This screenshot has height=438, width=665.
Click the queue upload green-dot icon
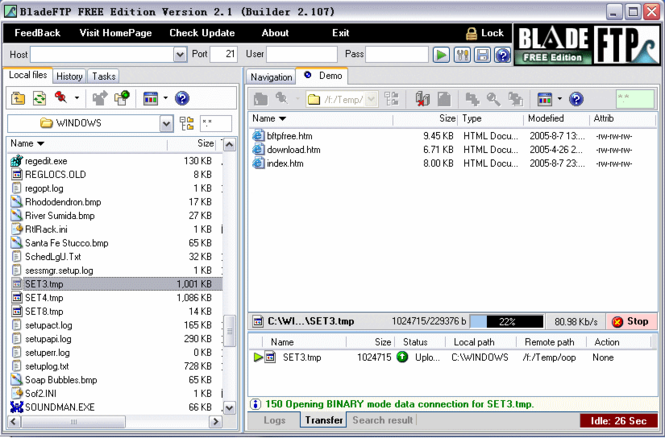[122, 98]
